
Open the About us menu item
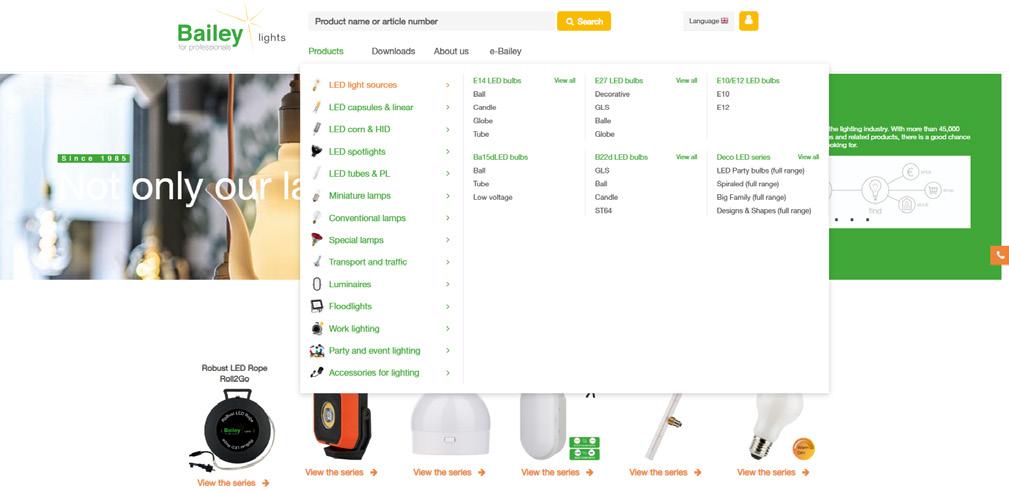(x=451, y=51)
